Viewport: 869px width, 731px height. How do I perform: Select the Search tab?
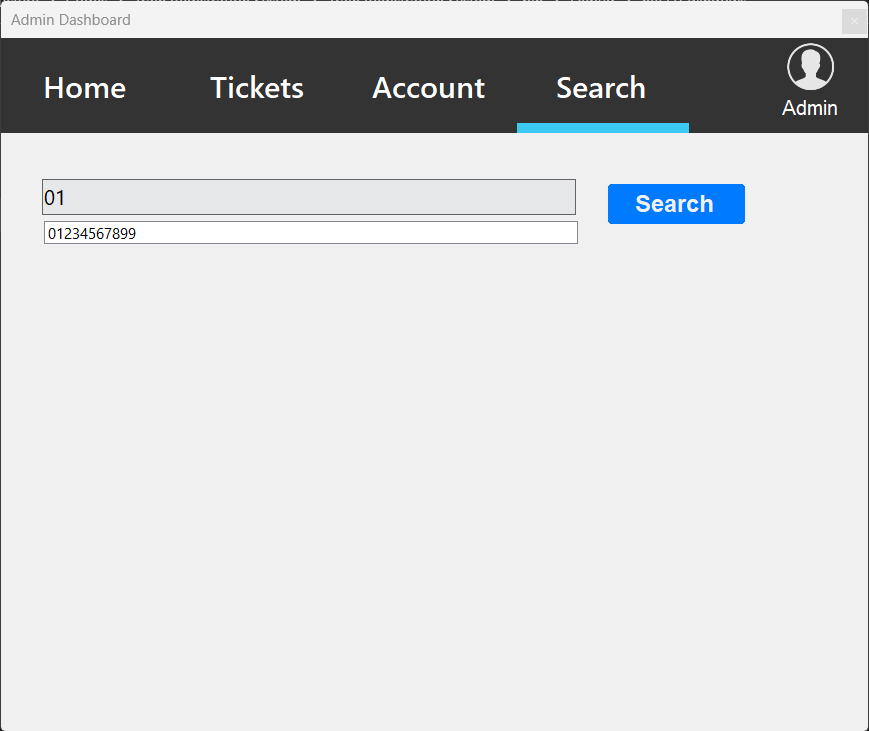pyautogui.click(x=600, y=88)
